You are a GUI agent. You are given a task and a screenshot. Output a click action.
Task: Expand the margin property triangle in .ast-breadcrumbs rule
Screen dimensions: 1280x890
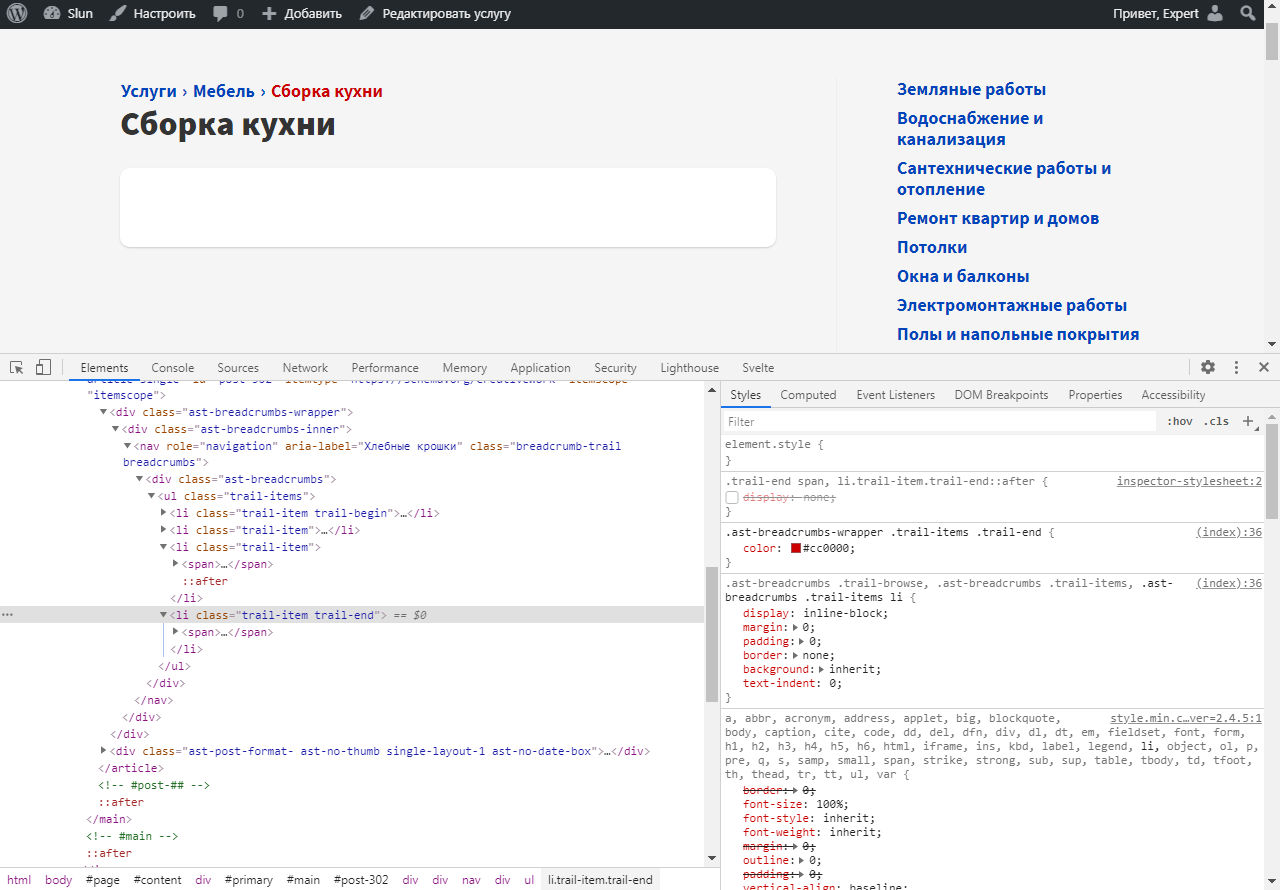click(794, 628)
